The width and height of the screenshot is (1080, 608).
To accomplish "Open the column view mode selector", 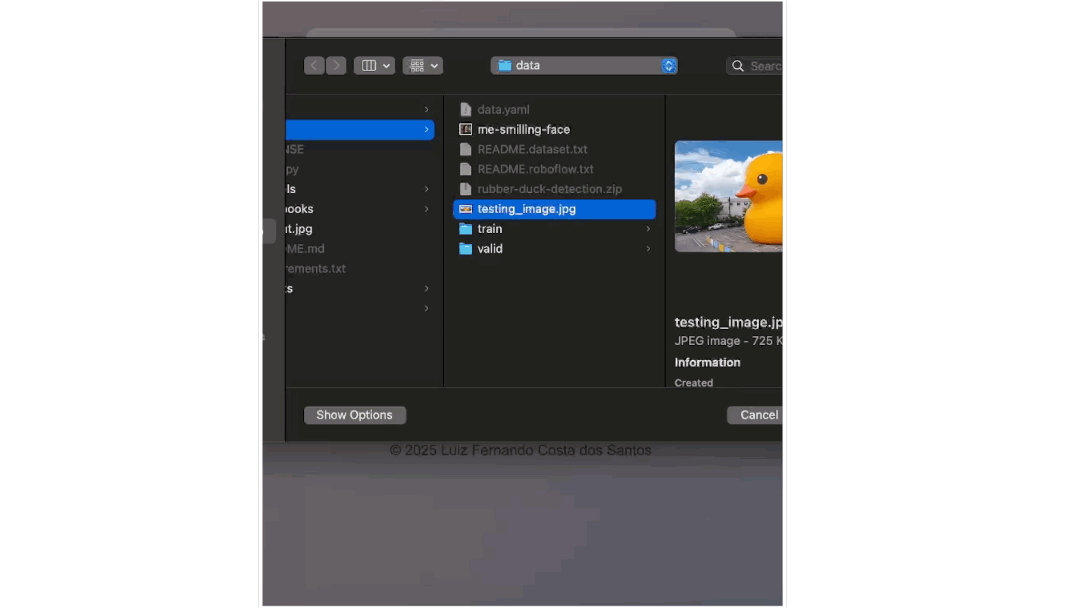I will pos(374,66).
